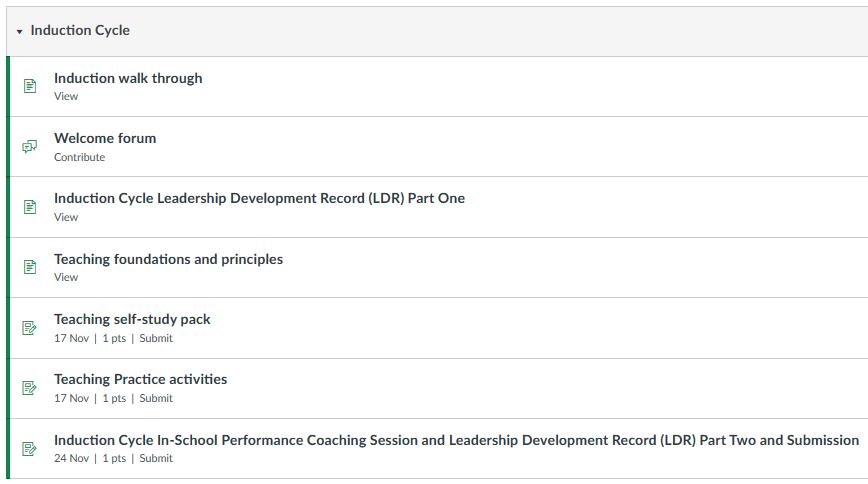The width and height of the screenshot is (868, 484).
Task: Click the Induction Cycle module header title
Action: (x=80, y=30)
